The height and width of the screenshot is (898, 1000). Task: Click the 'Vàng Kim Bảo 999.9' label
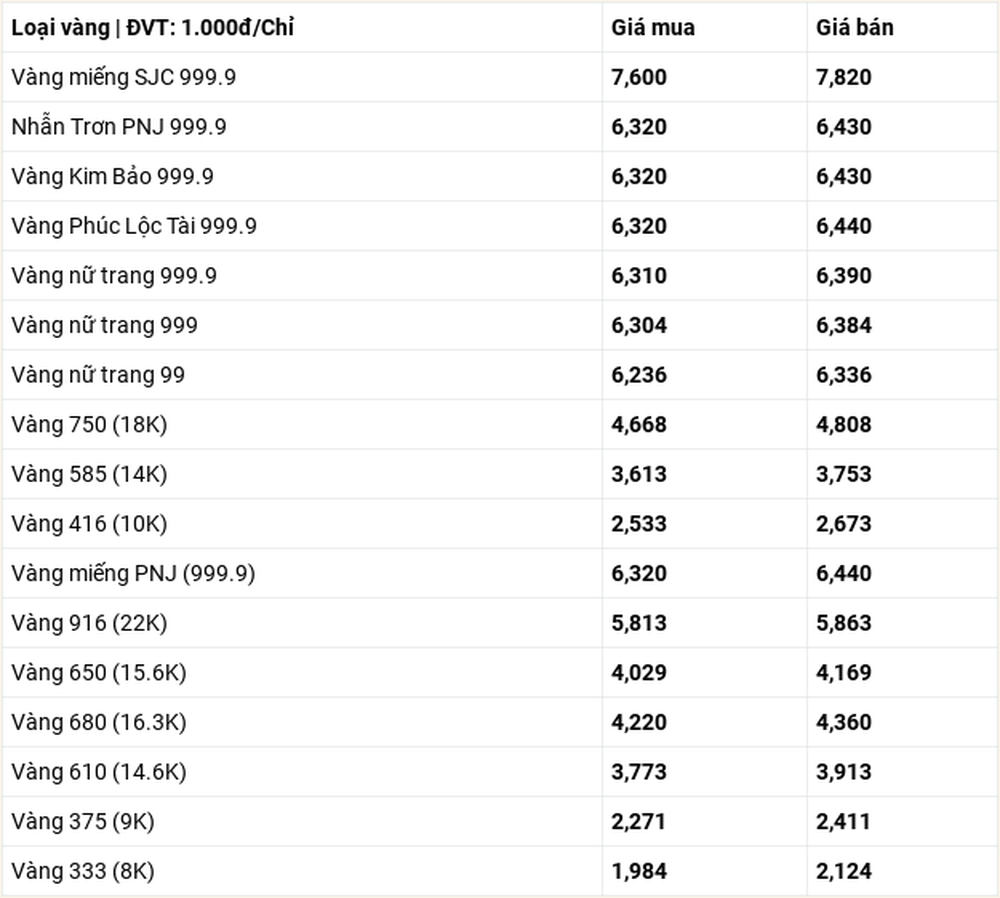pyautogui.click(x=113, y=177)
